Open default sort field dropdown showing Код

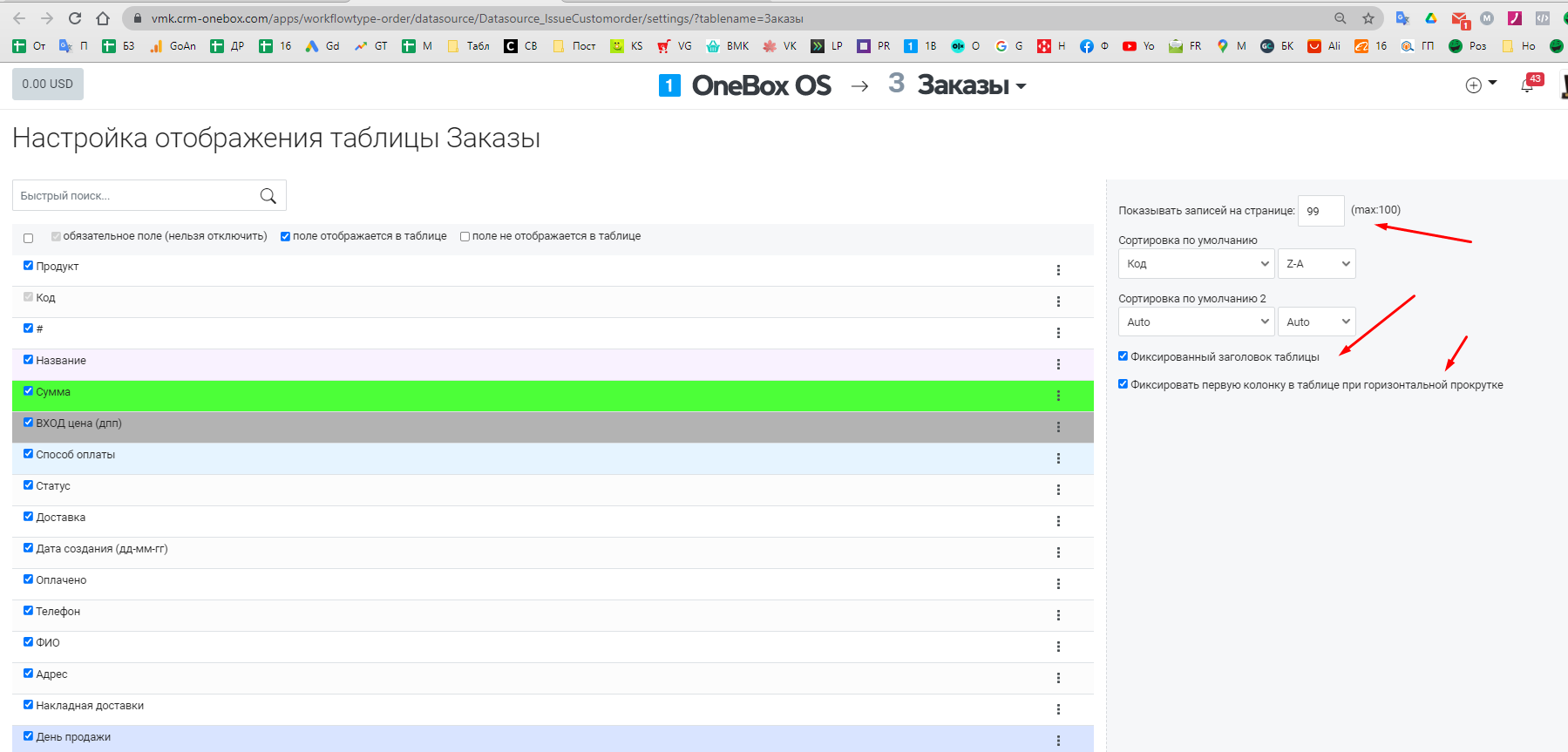(x=1197, y=264)
